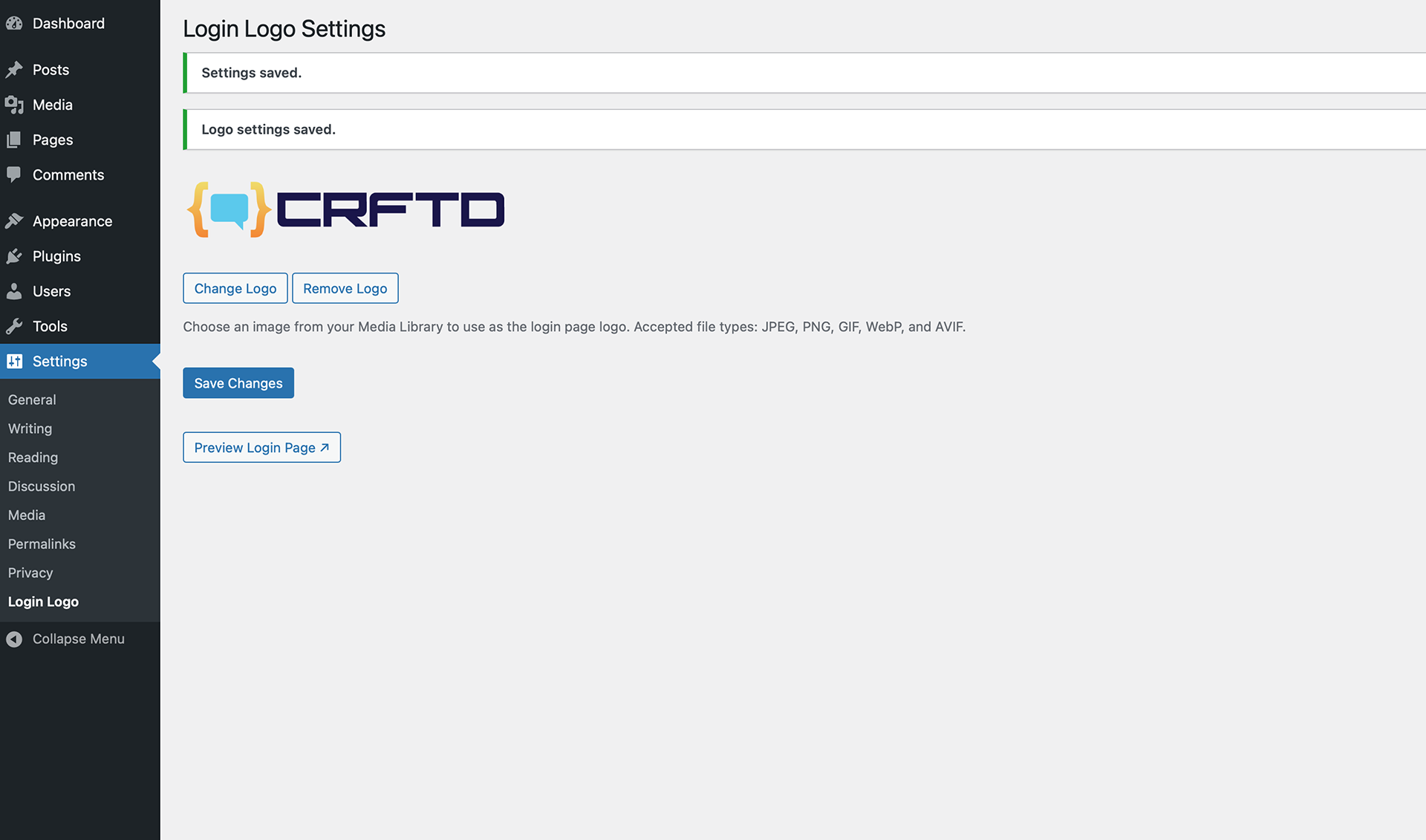Switch to the Permalinks settings section
Viewport: 1426px width, 840px height.
(x=42, y=544)
